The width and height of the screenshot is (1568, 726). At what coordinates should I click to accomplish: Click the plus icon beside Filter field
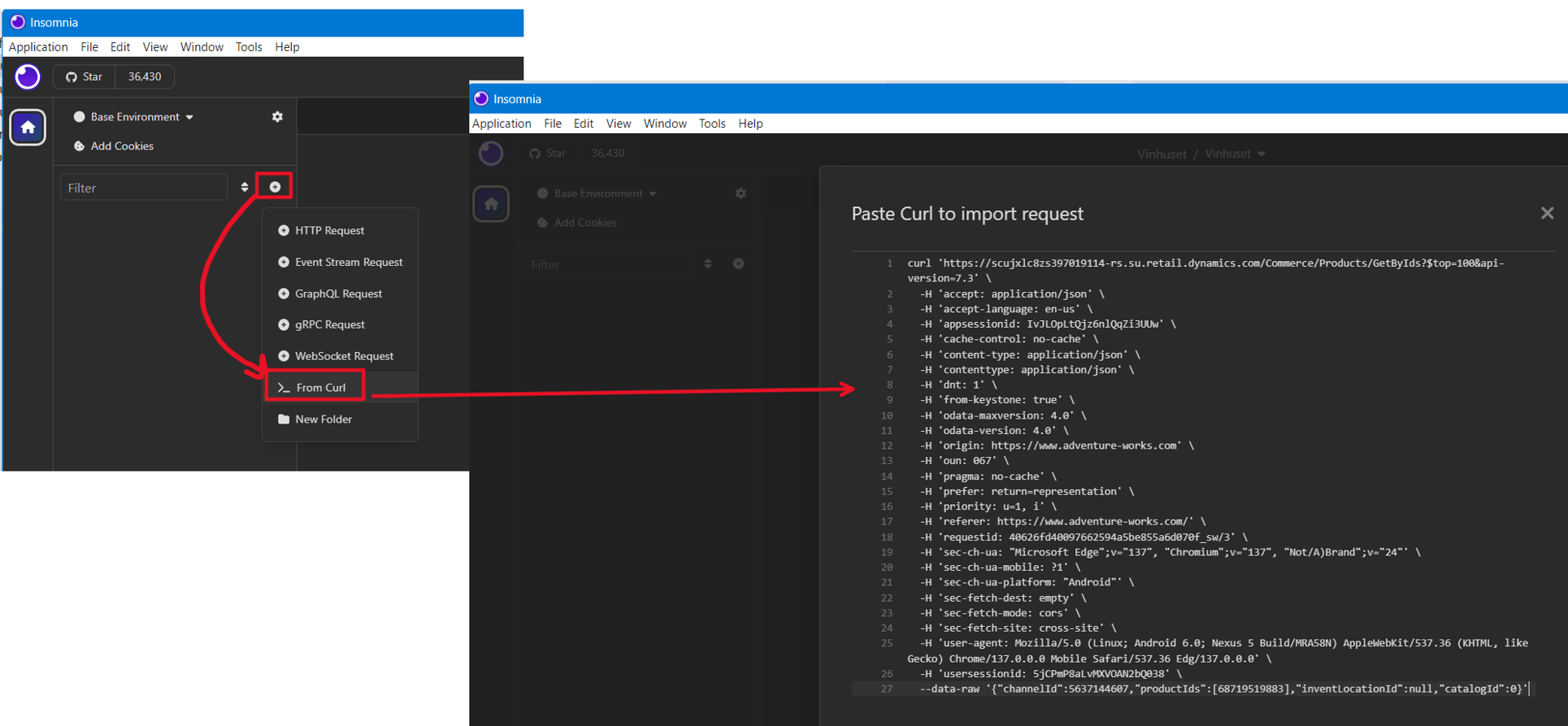[x=275, y=187]
